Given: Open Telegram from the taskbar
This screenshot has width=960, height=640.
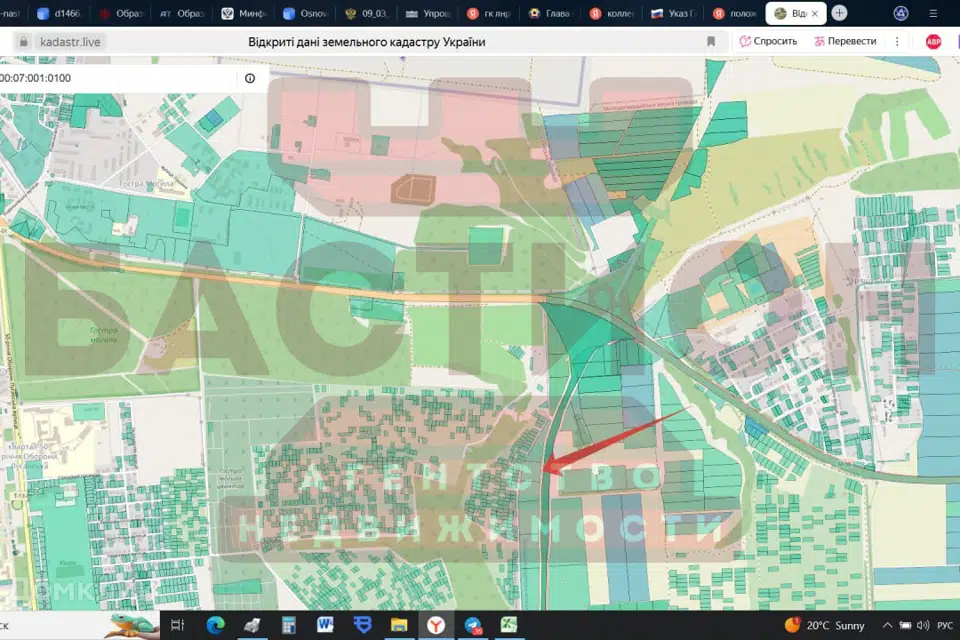Looking at the screenshot, I should 472,625.
